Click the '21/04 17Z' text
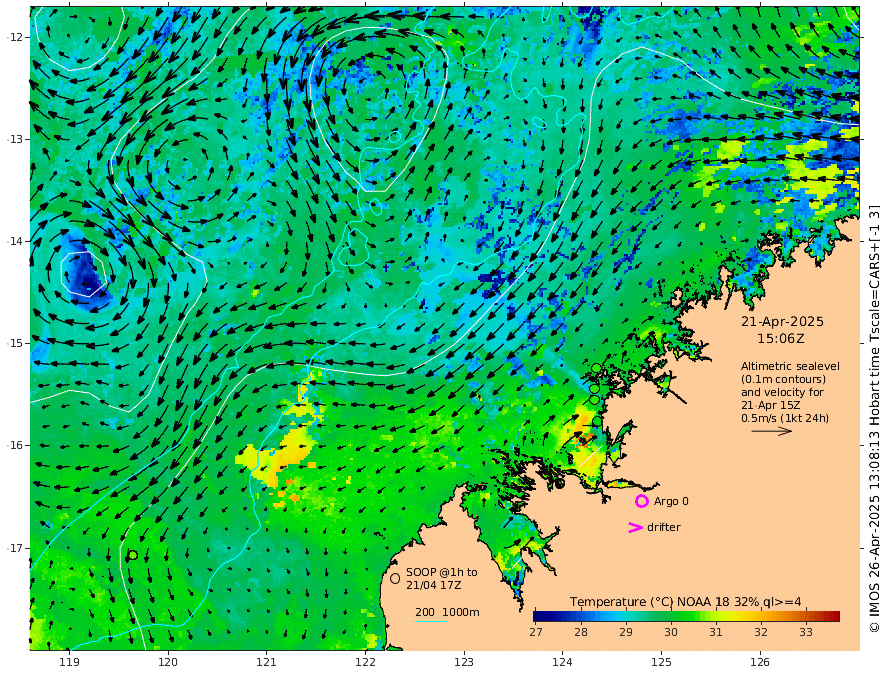Screen dimensions: 880x680 434,585
